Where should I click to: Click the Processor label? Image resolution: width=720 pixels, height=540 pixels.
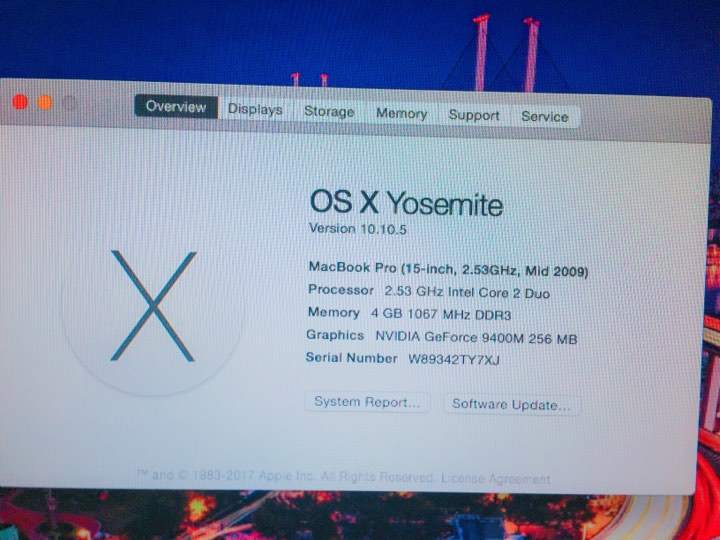pyautogui.click(x=341, y=290)
